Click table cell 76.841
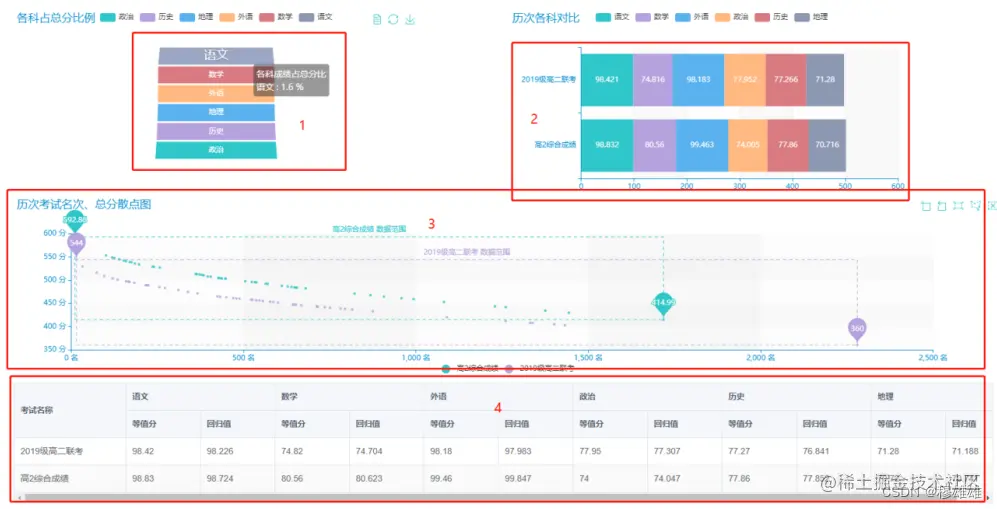 [816, 452]
